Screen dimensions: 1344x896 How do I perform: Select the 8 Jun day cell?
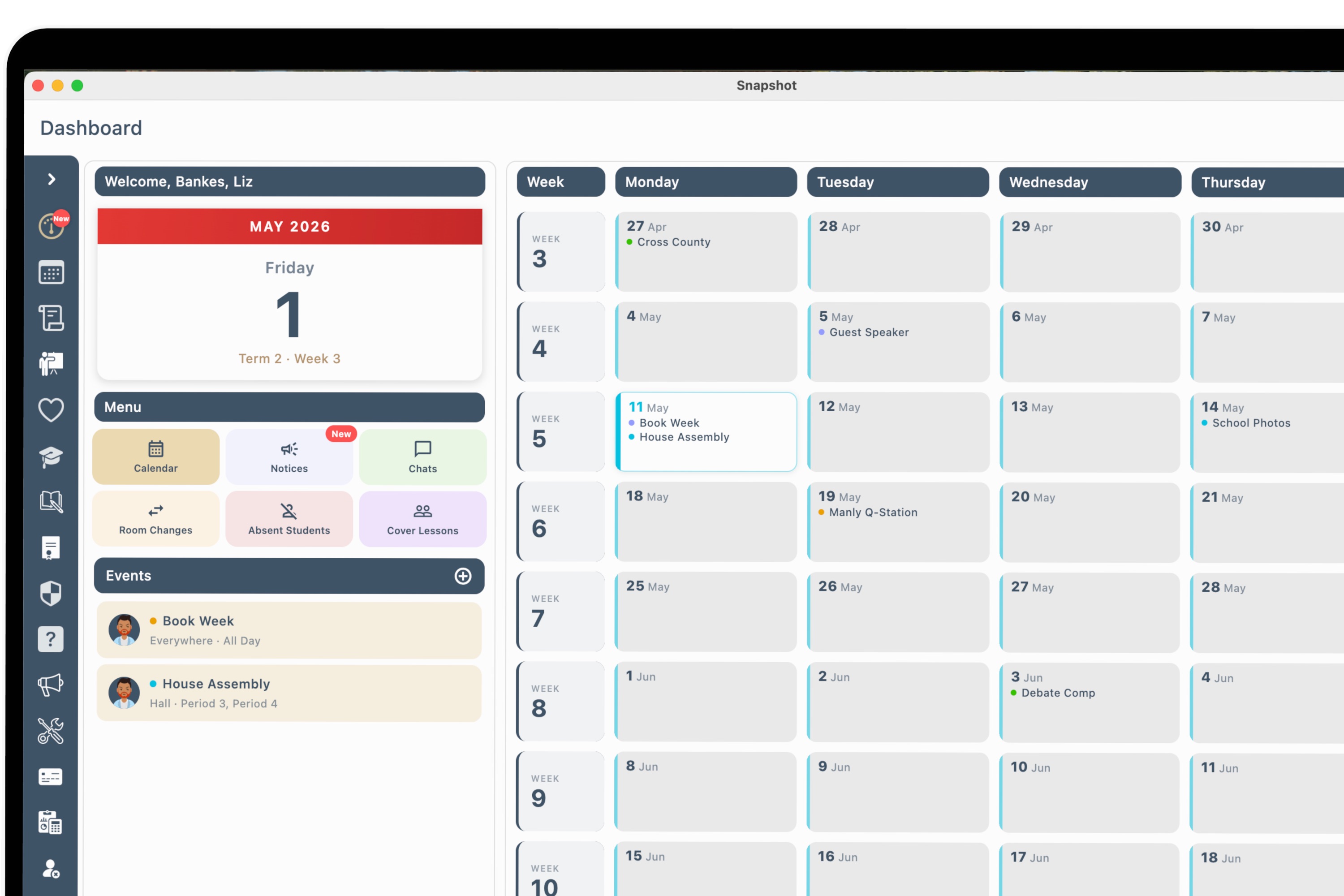pos(706,792)
